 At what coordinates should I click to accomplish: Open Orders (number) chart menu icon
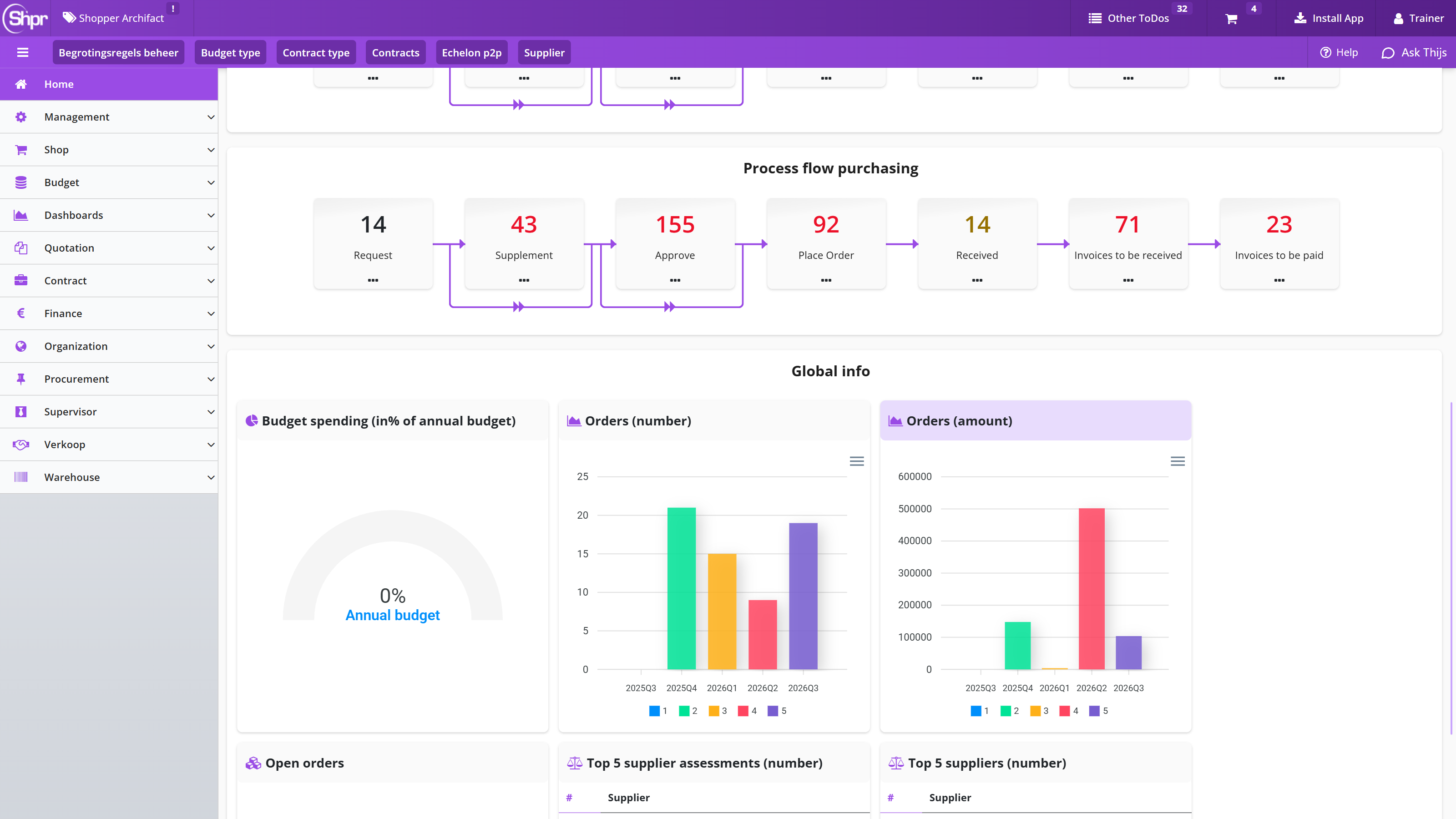tap(856, 461)
